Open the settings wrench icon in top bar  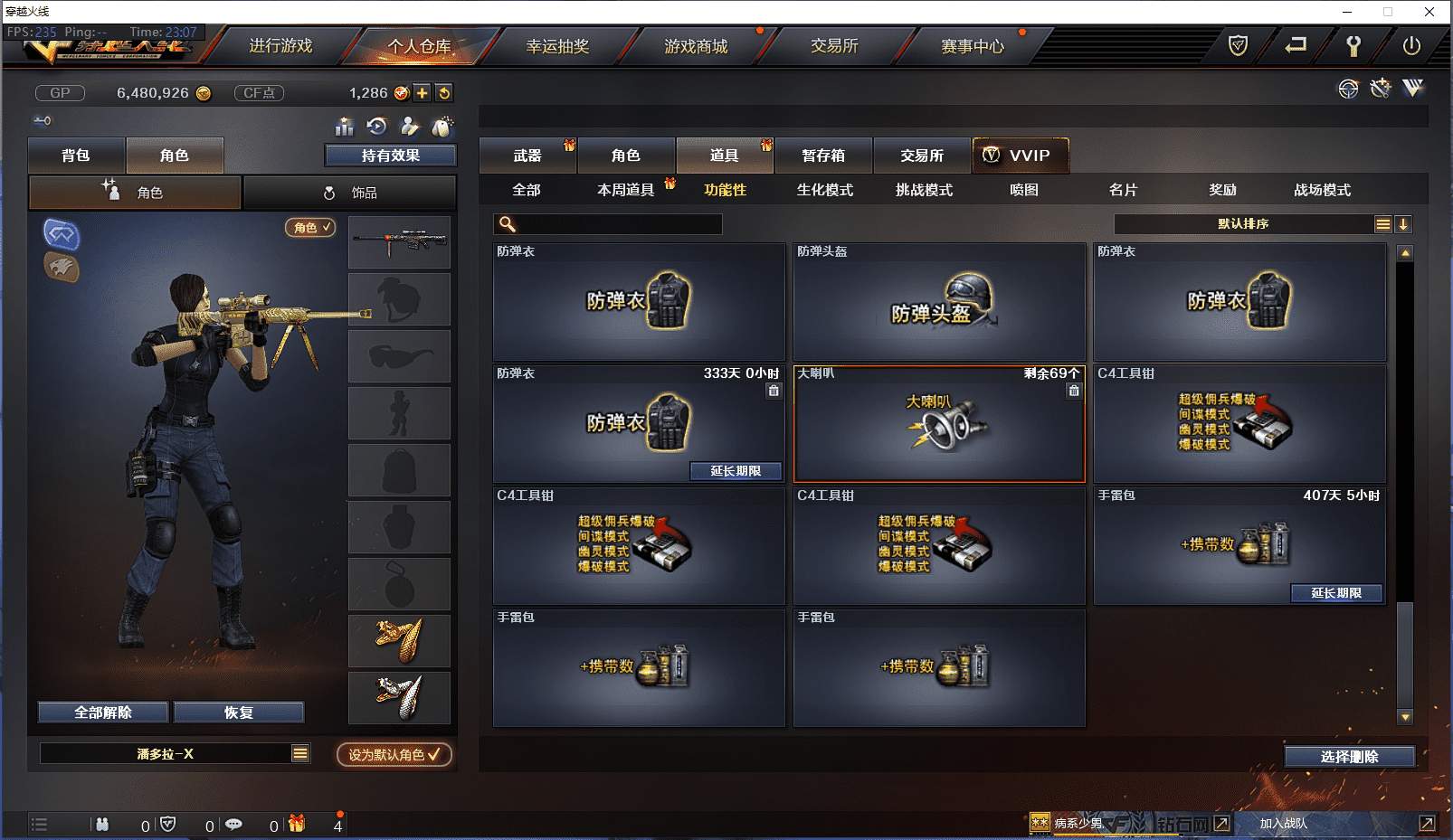(x=1353, y=46)
